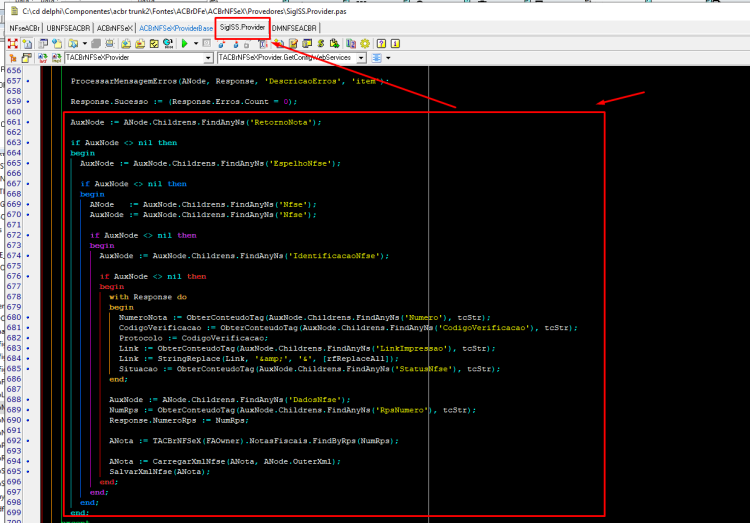
Task: Click the yellow gear settings icon
Action: (x=365, y=44)
